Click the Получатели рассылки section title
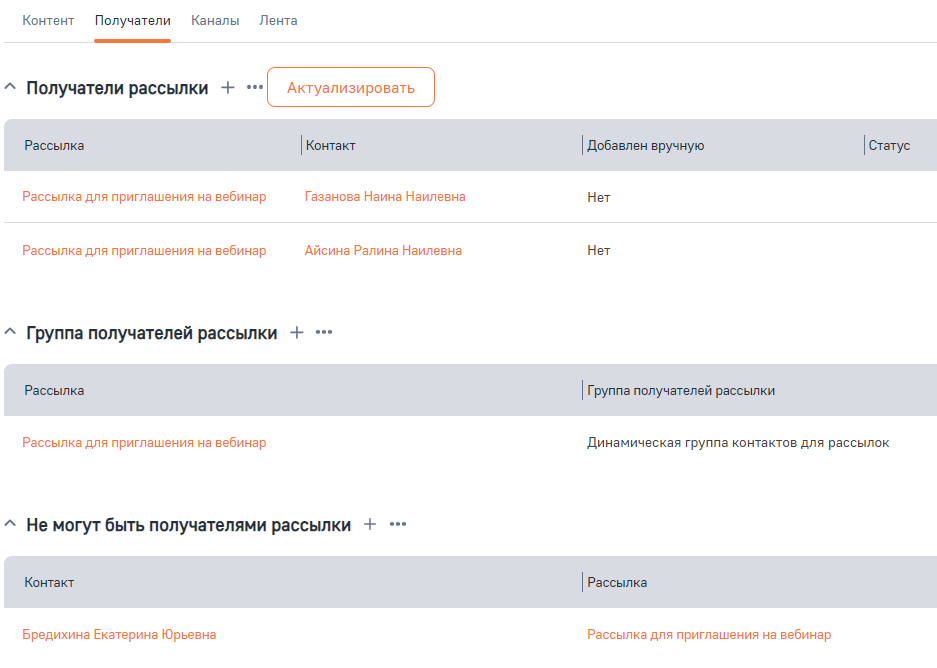 pos(117,88)
